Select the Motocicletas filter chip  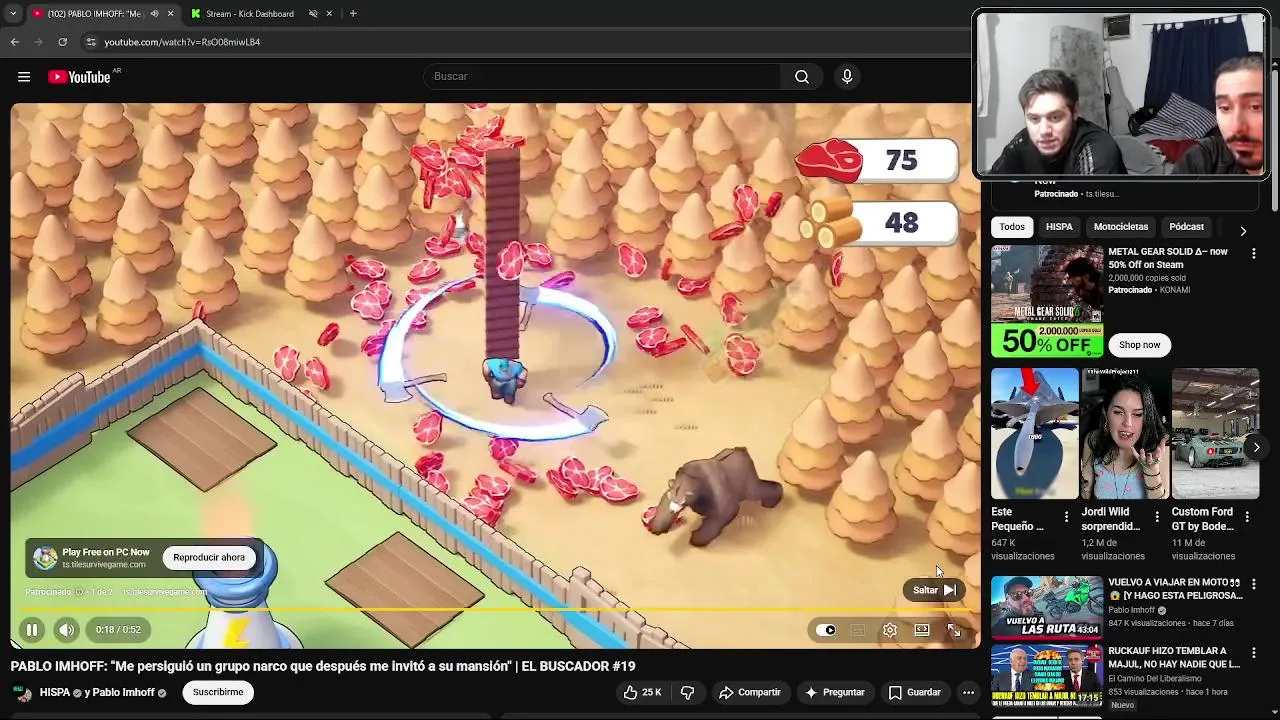[x=1121, y=227]
